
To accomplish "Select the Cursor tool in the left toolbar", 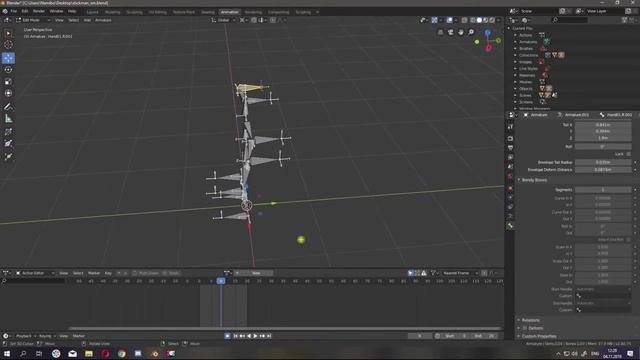I will point(8,45).
